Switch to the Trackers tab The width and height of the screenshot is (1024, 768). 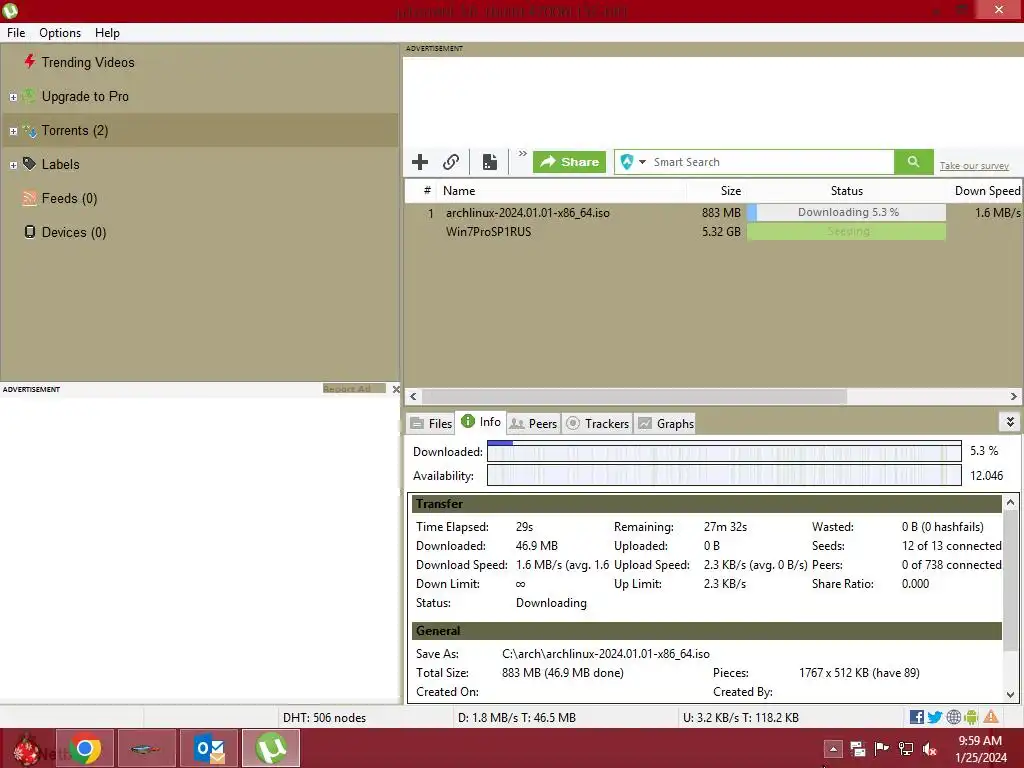point(597,423)
